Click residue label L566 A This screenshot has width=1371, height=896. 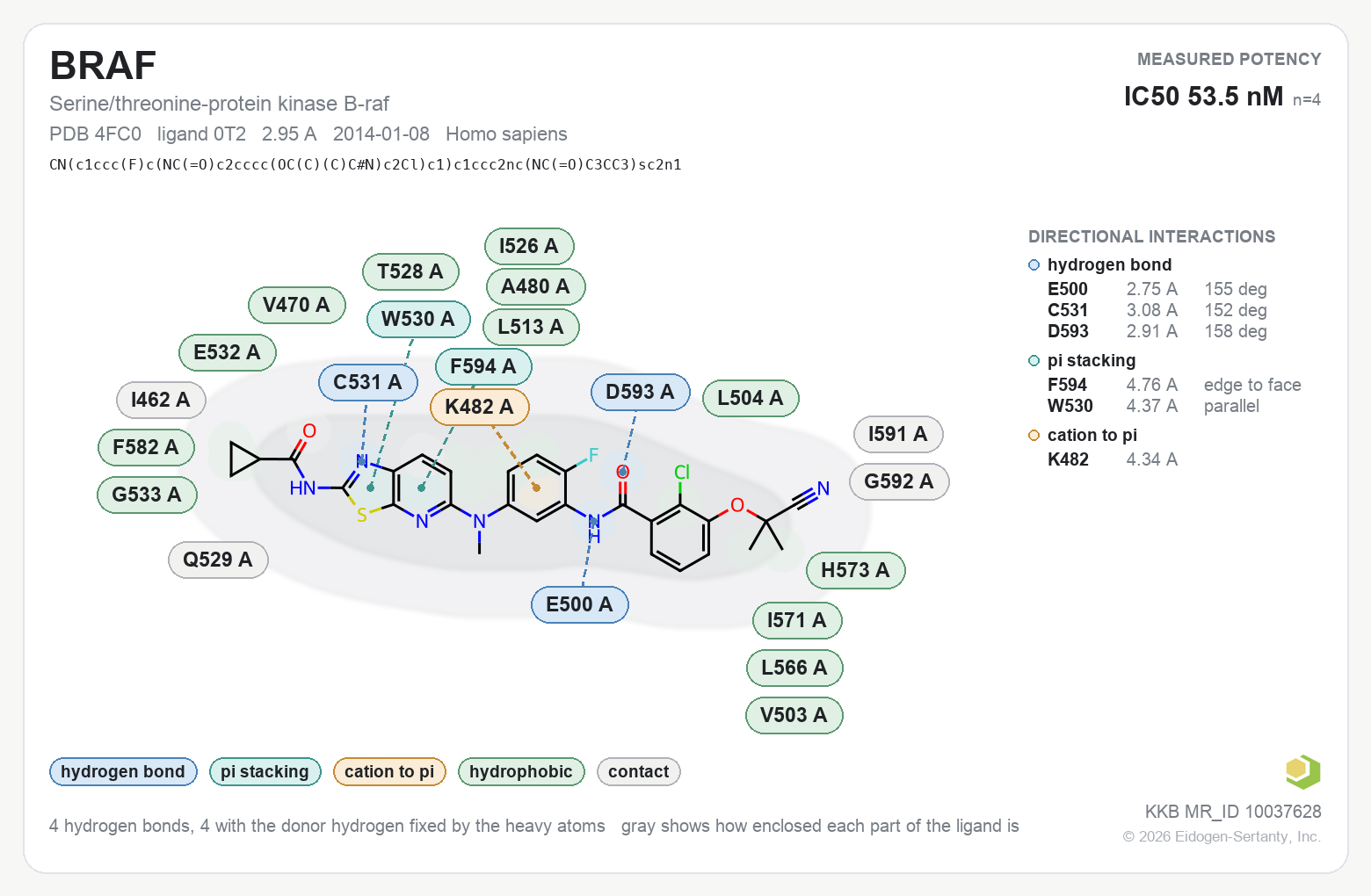coord(794,668)
